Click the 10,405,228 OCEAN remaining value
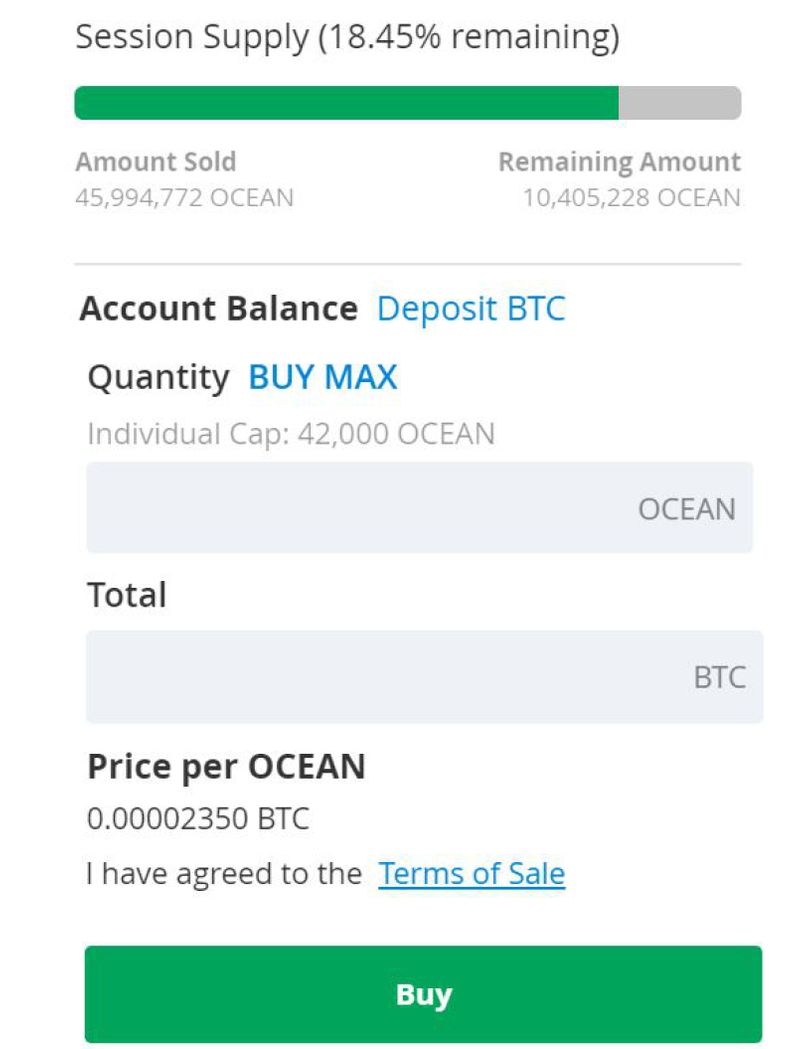The width and height of the screenshot is (800, 1049). click(x=631, y=197)
